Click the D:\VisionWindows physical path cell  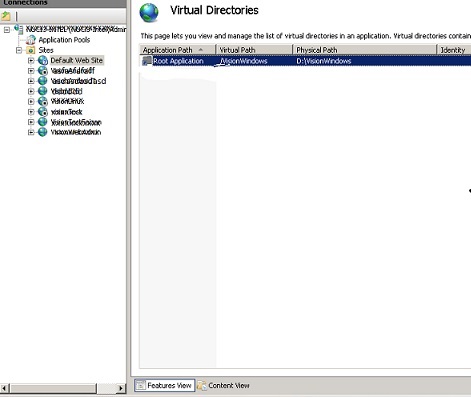[x=324, y=61]
